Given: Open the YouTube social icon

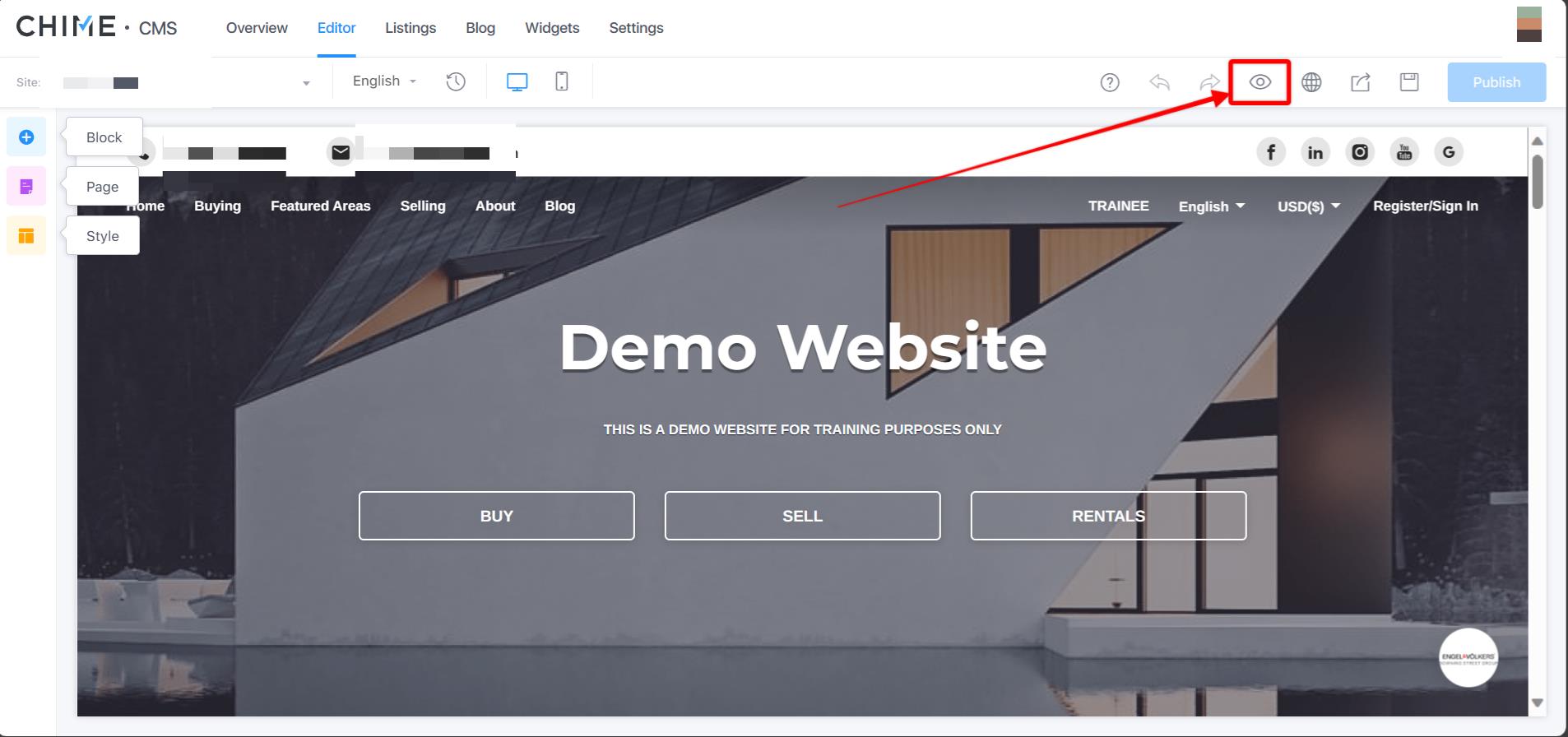Looking at the screenshot, I should tap(1404, 152).
